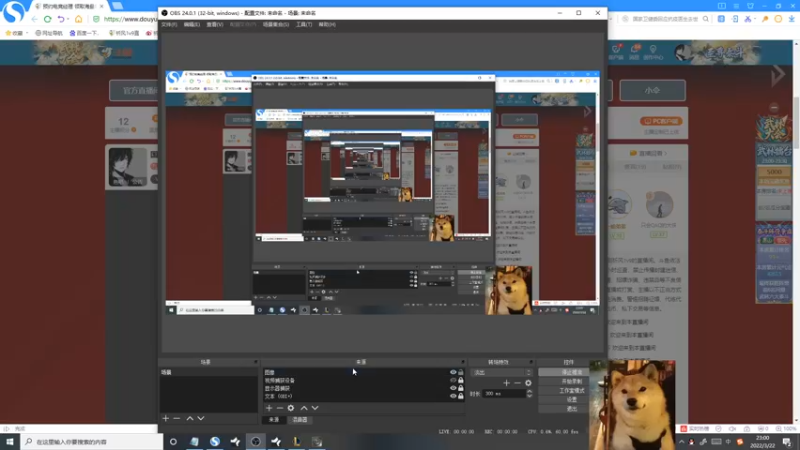Expand the dropdown beside the scissors tool
This screenshot has height=450, width=800.
(x=755, y=19)
